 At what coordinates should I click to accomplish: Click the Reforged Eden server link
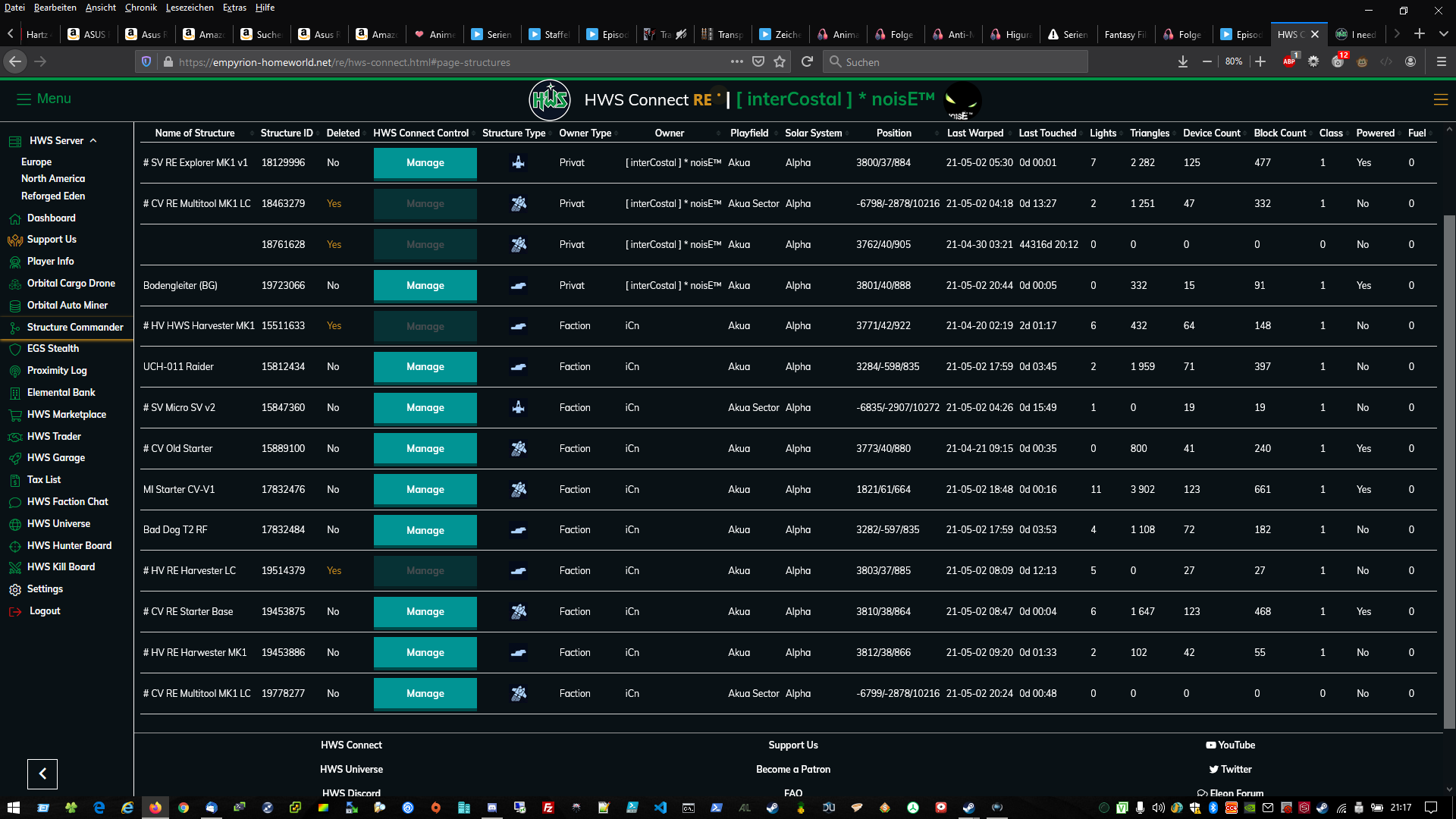[x=53, y=196]
